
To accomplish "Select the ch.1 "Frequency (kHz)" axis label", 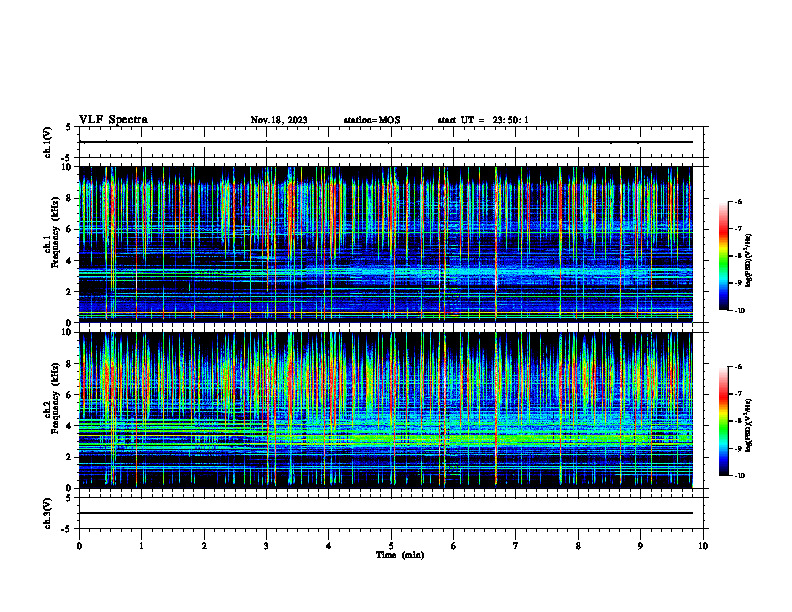I will (55, 233).
